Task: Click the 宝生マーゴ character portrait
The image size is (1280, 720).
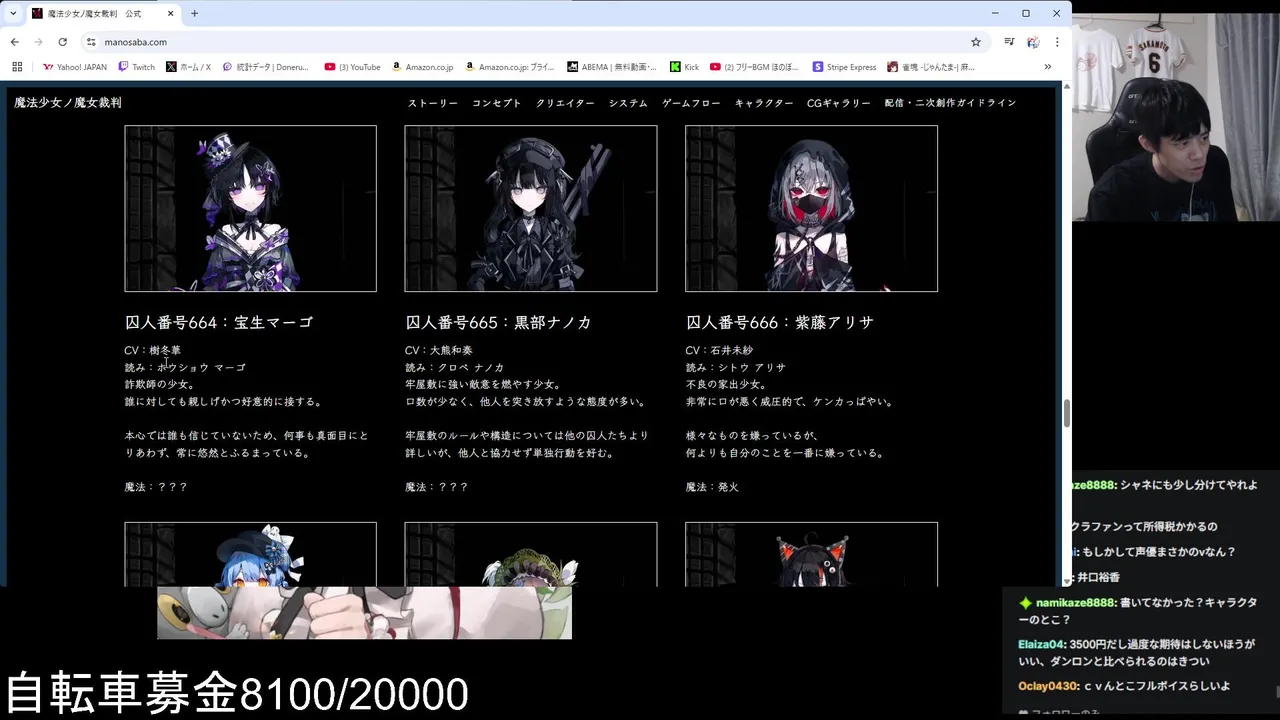Action: (x=250, y=208)
